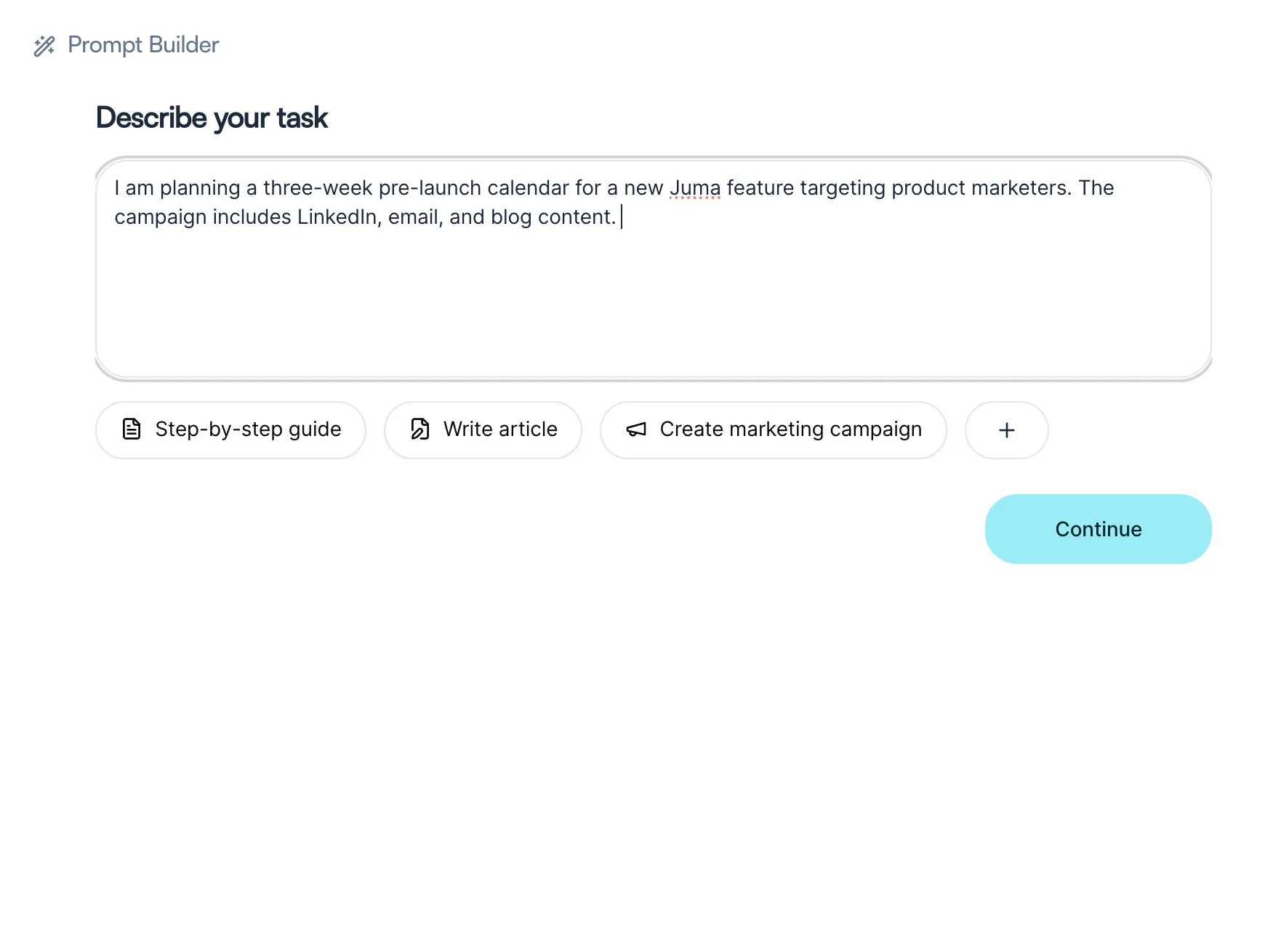Open the Prompt Builder title link
Viewport: 1281px width, 952px height.
143,45
